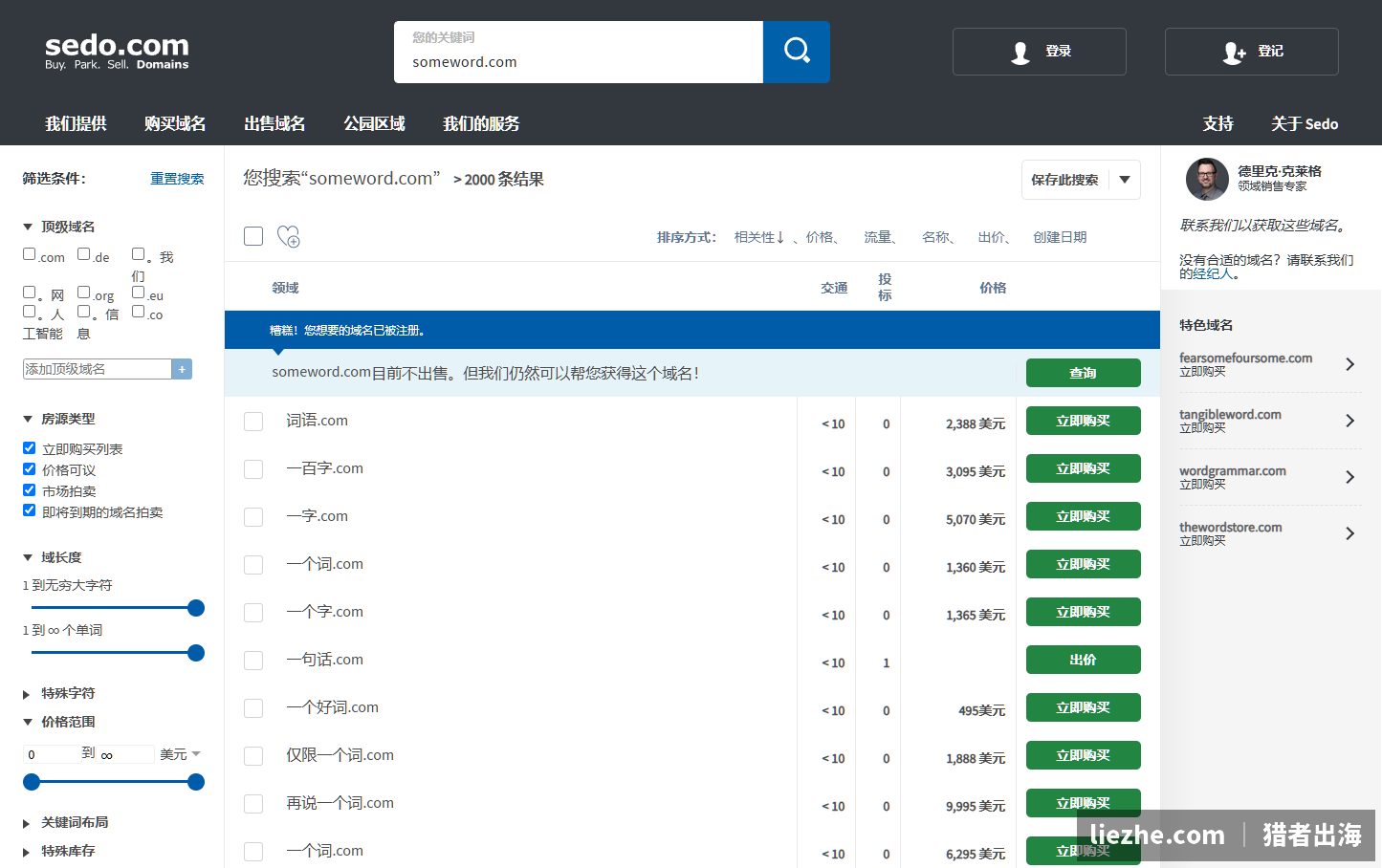Click the domain expert avatar photo

(x=1207, y=179)
